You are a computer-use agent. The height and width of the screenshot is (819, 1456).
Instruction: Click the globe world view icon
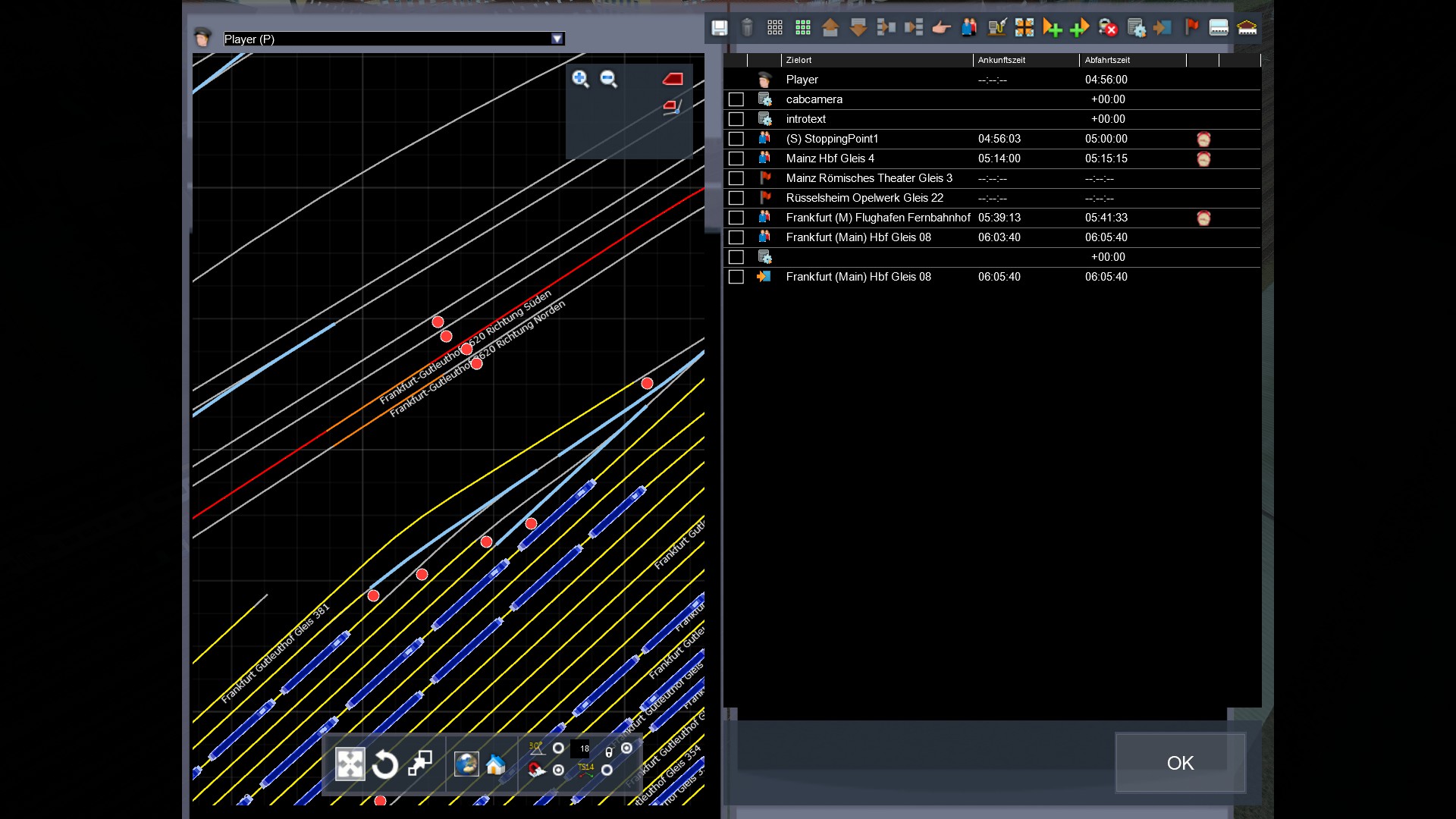pos(466,764)
